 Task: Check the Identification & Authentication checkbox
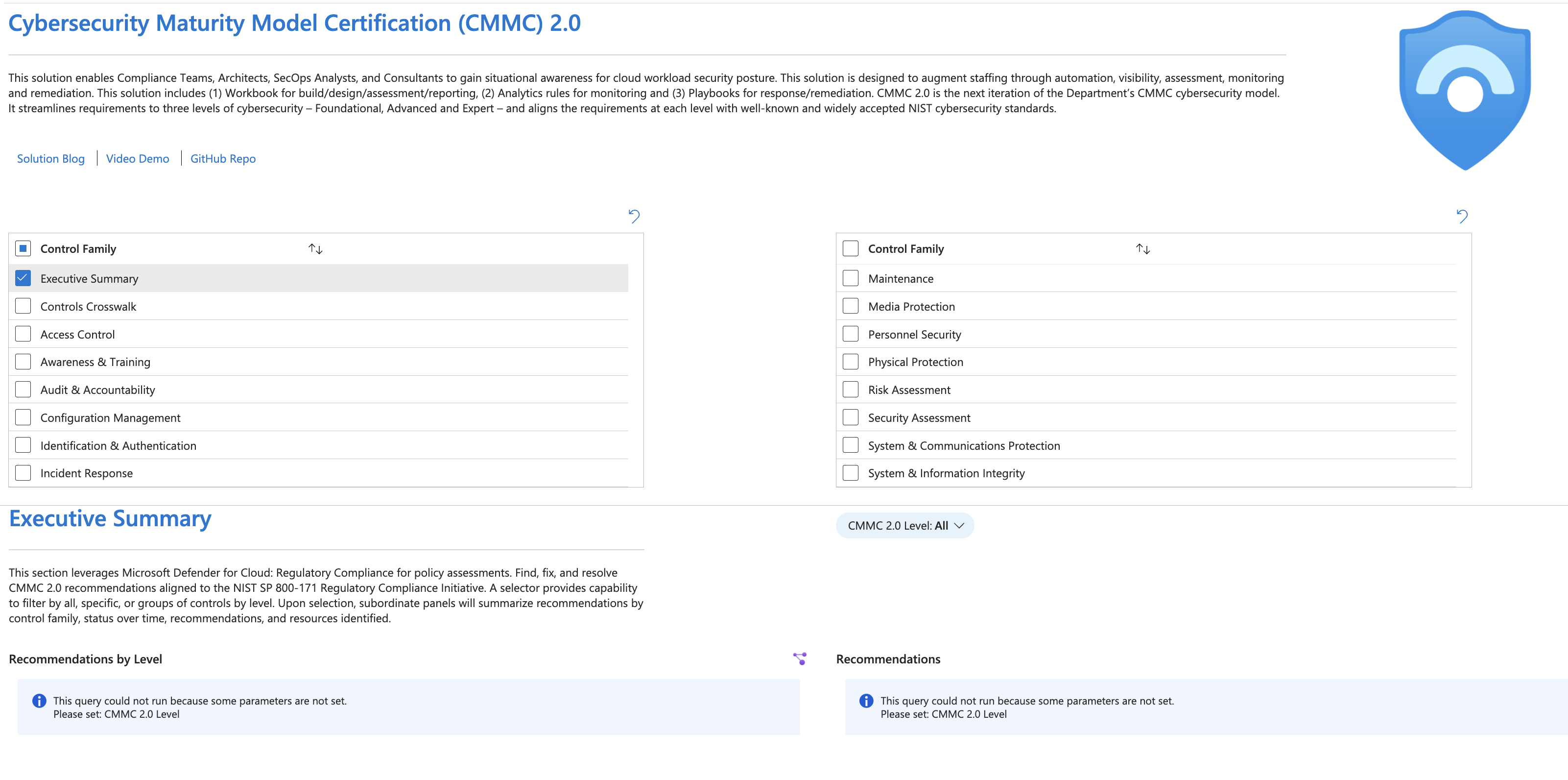[x=23, y=446]
